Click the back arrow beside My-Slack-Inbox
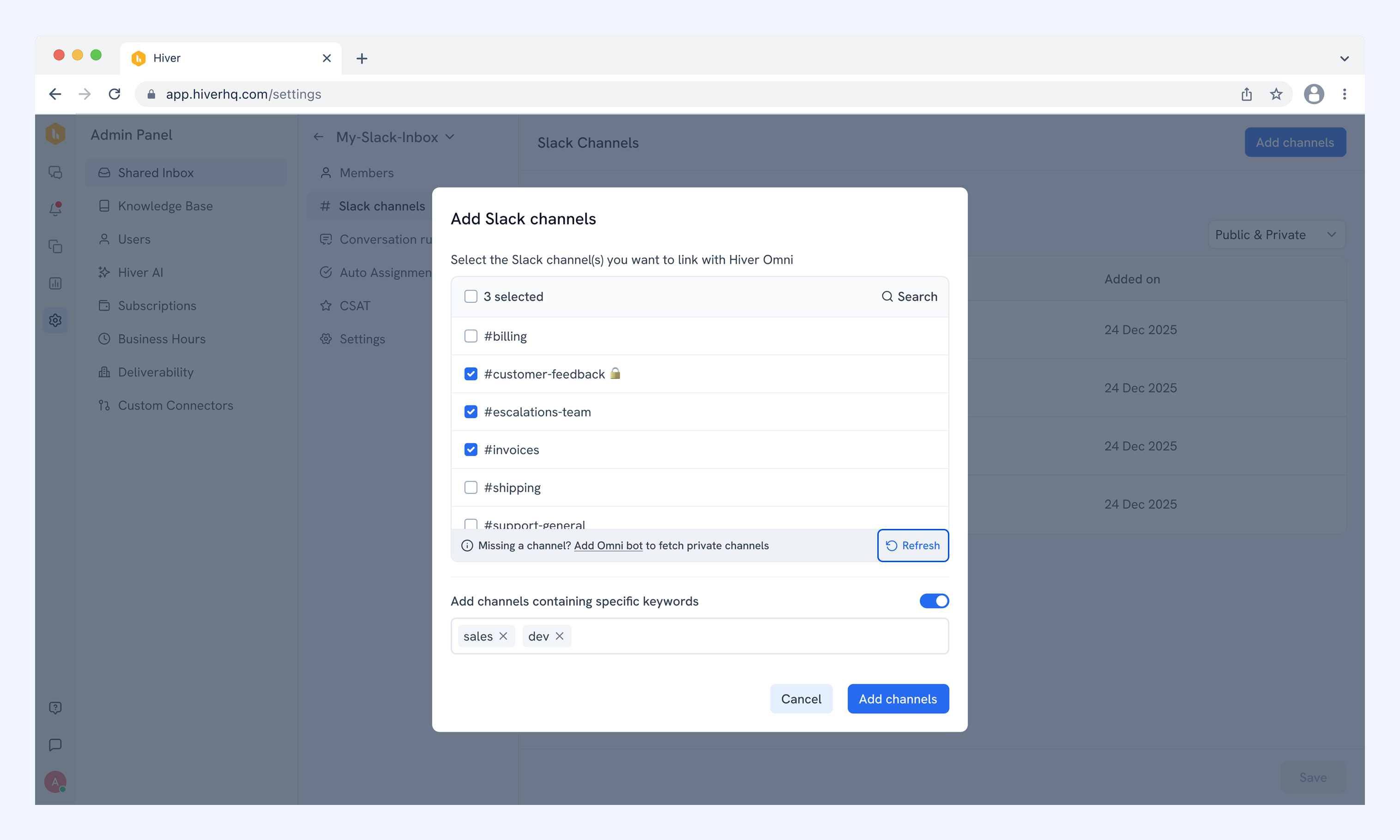The width and height of the screenshot is (1400, 840). pyautogui.click(x=319, y=137)
